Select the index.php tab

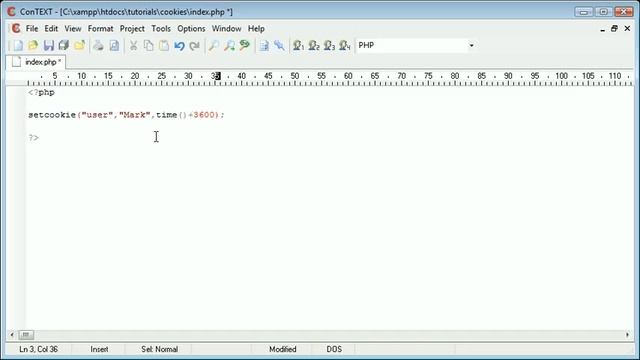(36, 62)
